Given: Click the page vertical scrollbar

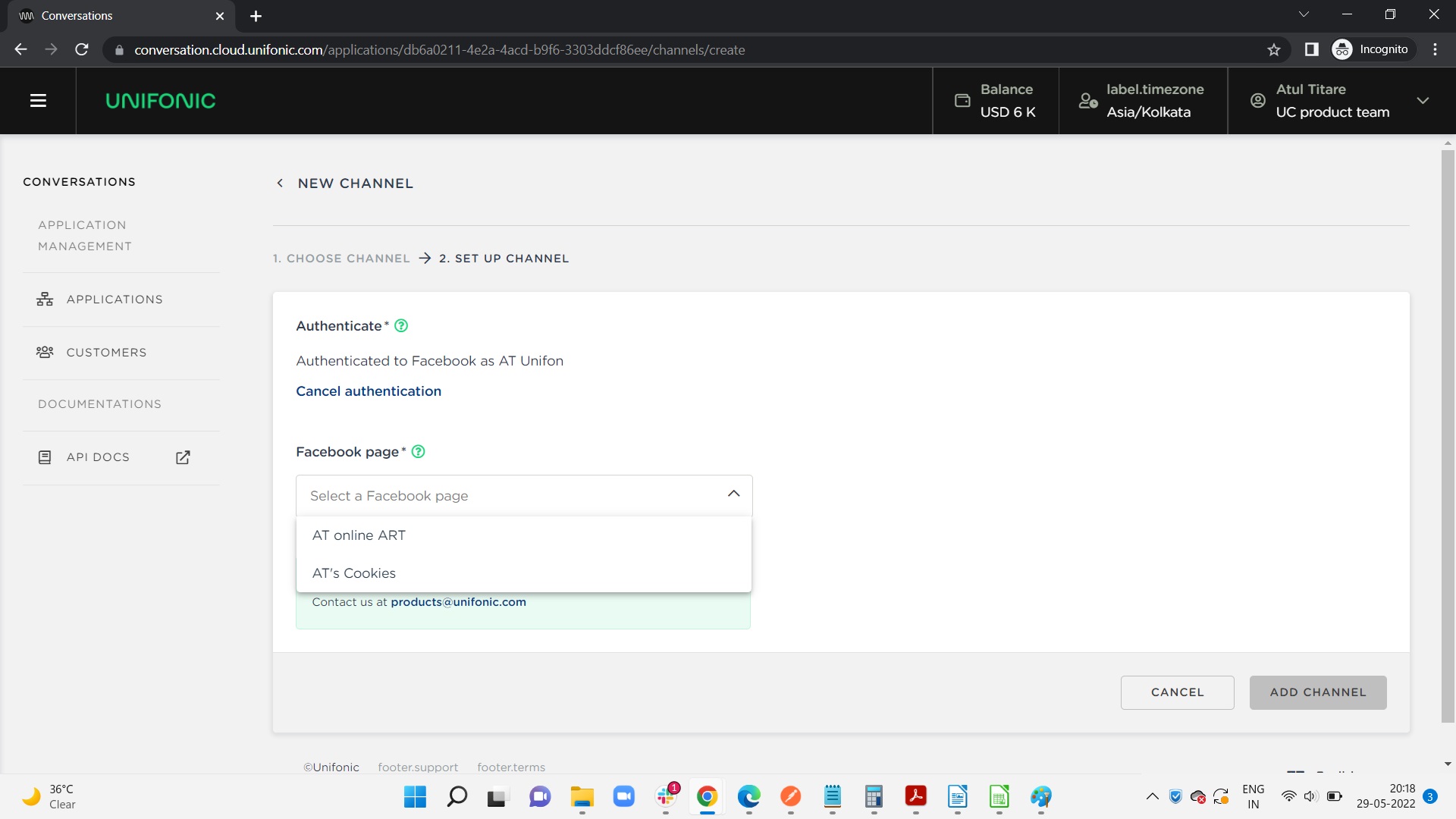Looking at the screenshot, I should [1447, 436].
